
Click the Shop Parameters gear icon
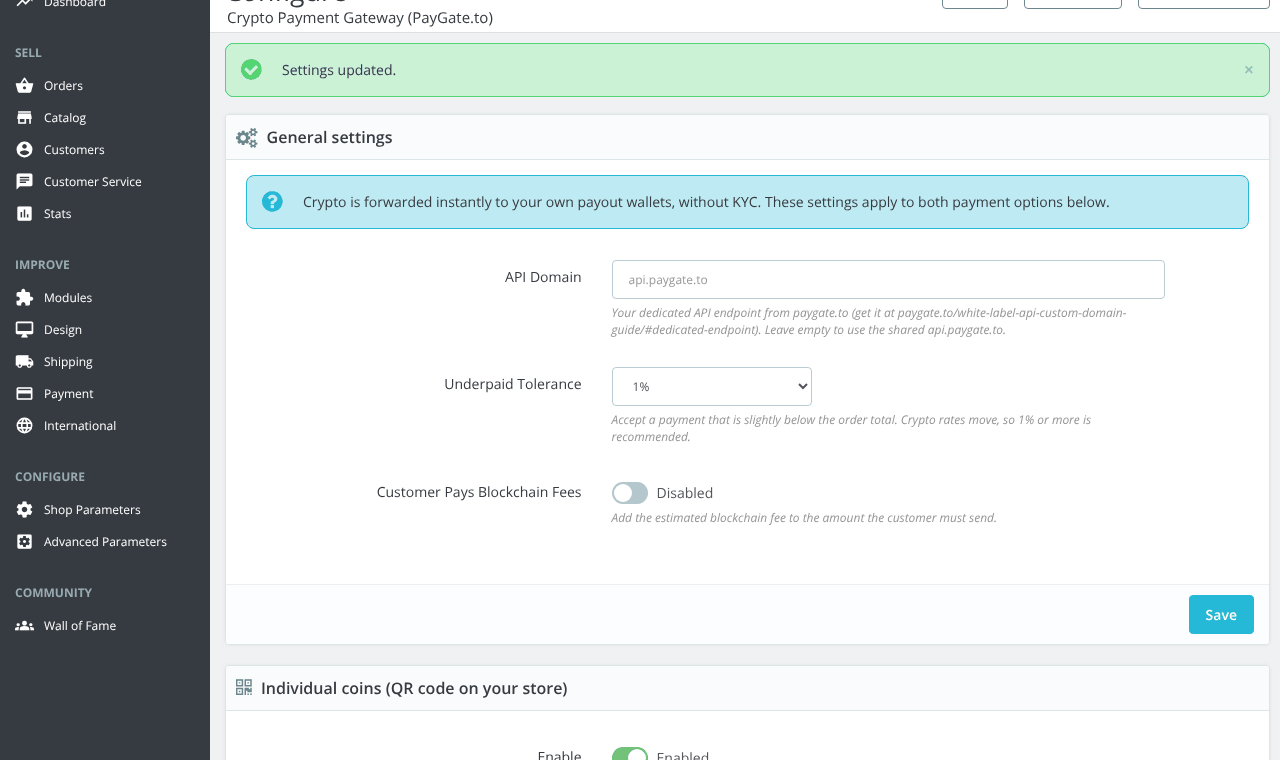point(25,510)
